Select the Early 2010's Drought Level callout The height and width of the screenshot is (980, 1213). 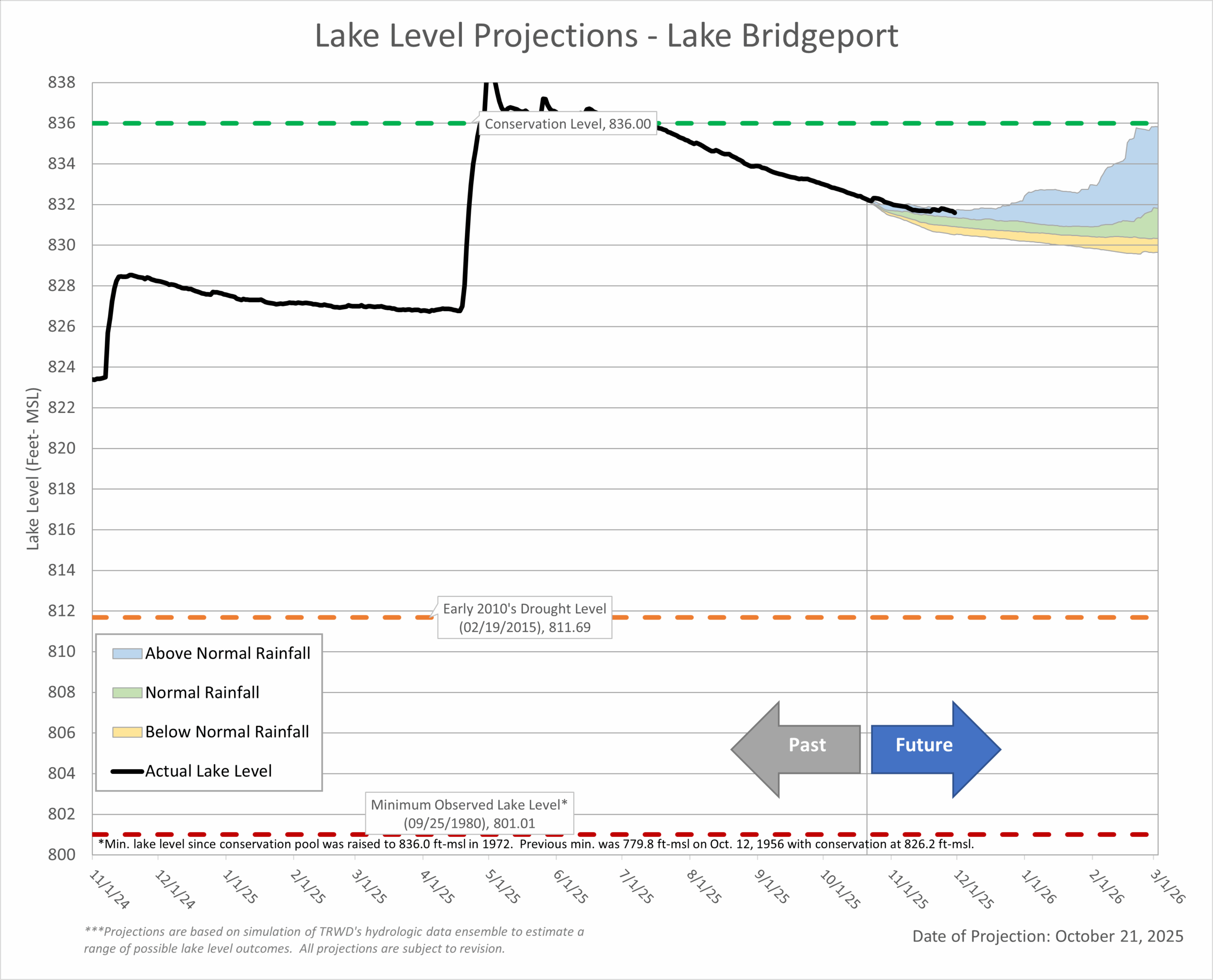[525, 618]
